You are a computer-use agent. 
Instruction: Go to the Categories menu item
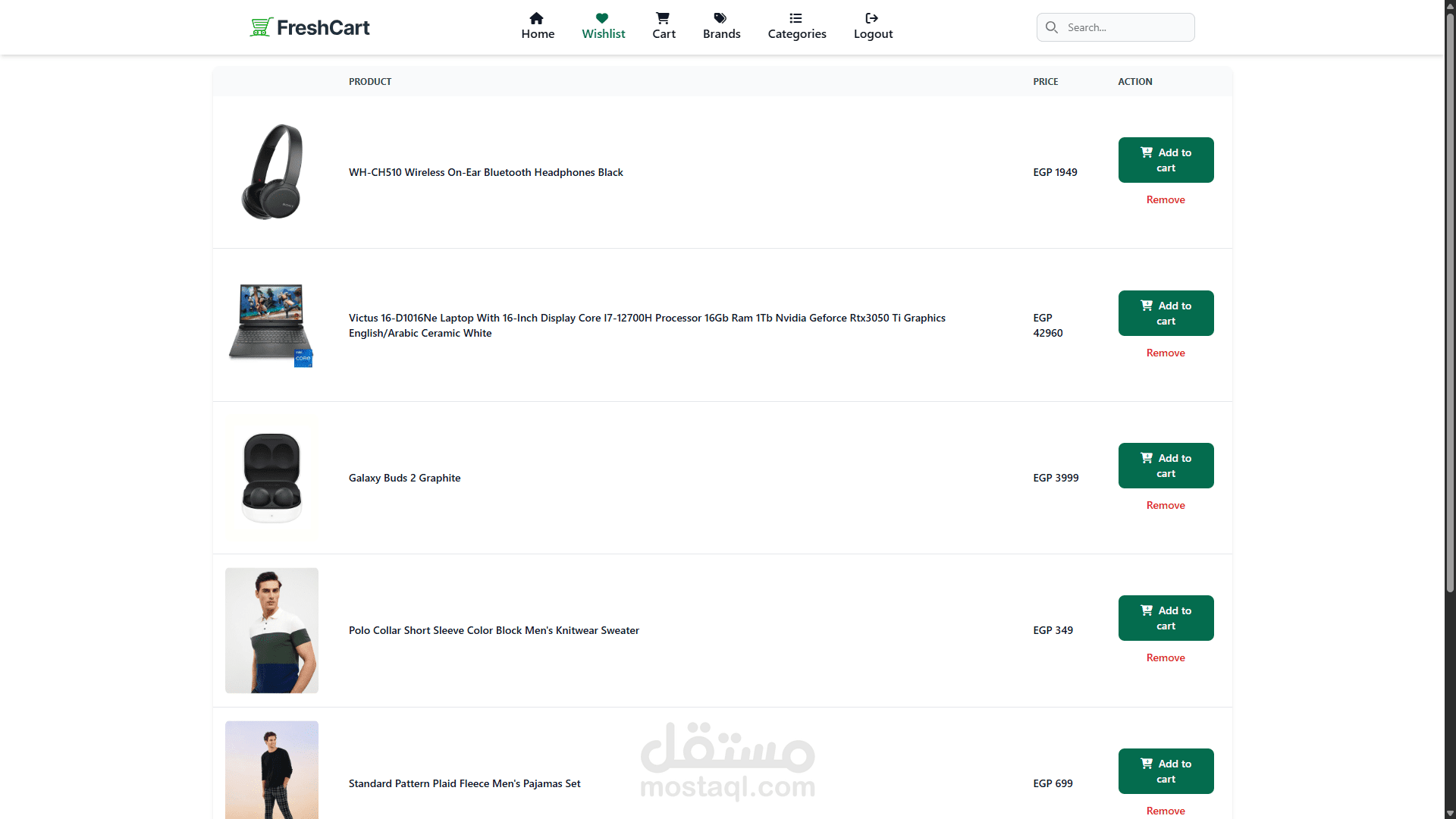796,33
